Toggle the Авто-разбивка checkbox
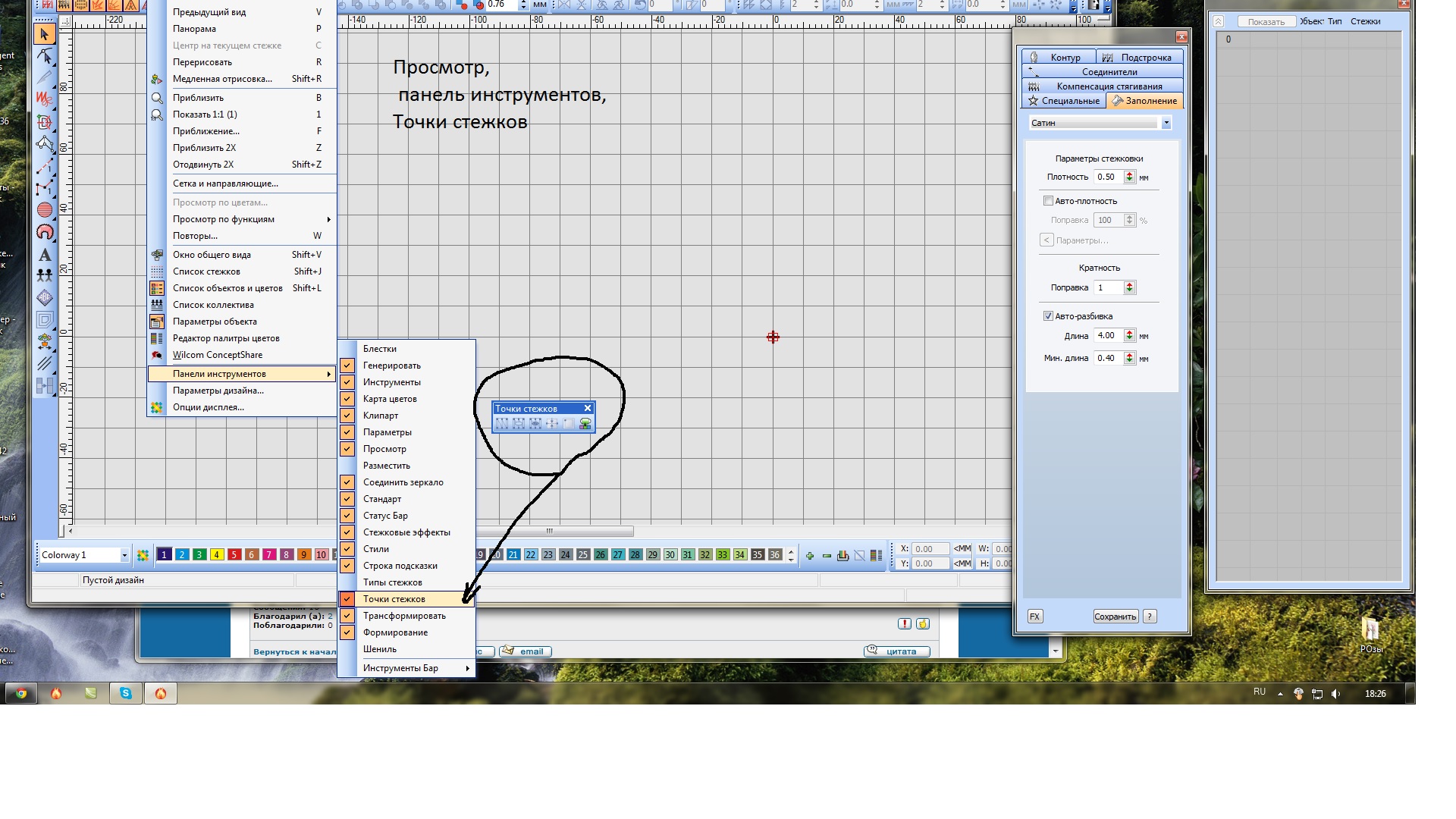 click(1048, 316)
